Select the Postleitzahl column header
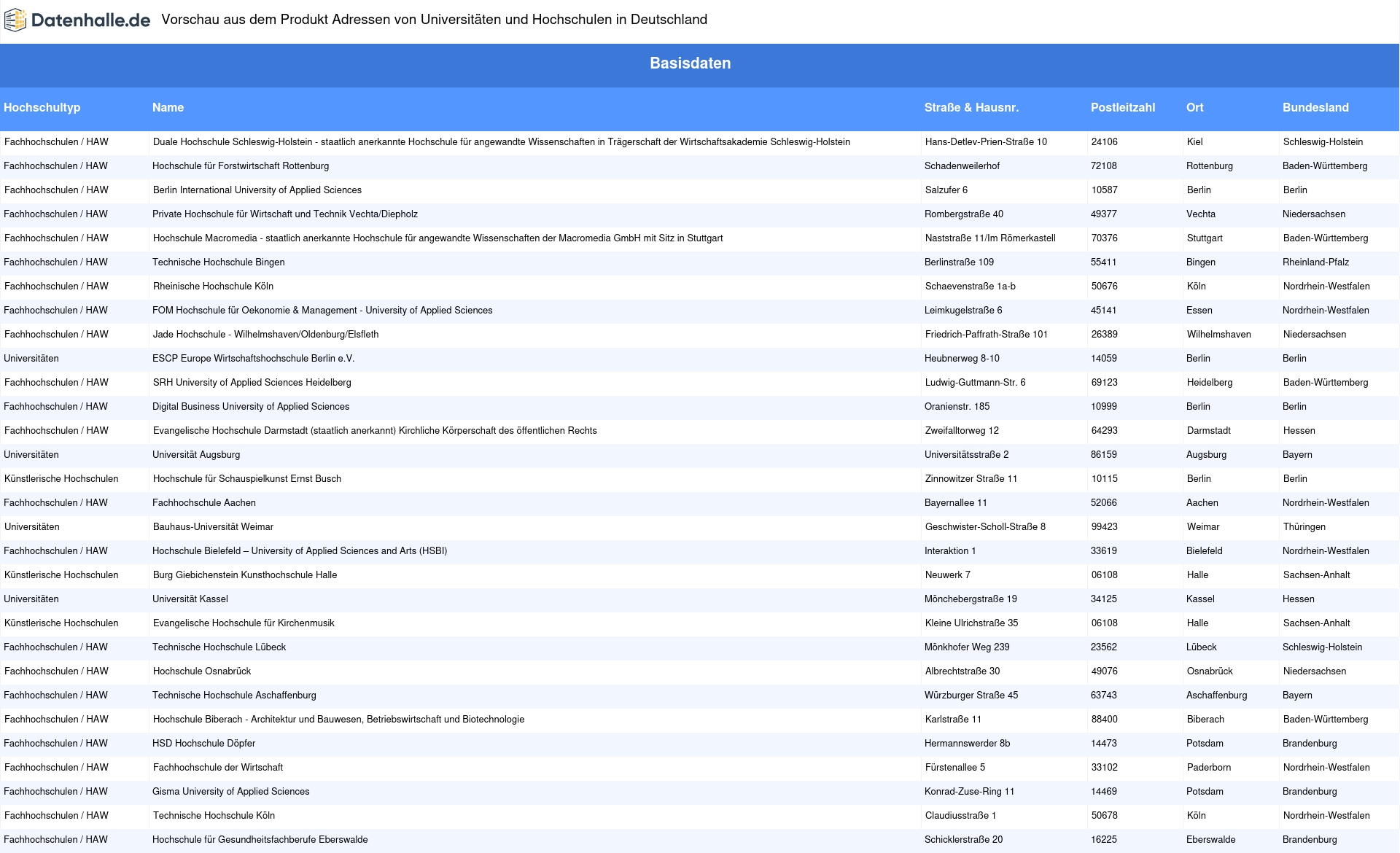This screenshot has height=853, width=1400. [x=1123, y=107]
